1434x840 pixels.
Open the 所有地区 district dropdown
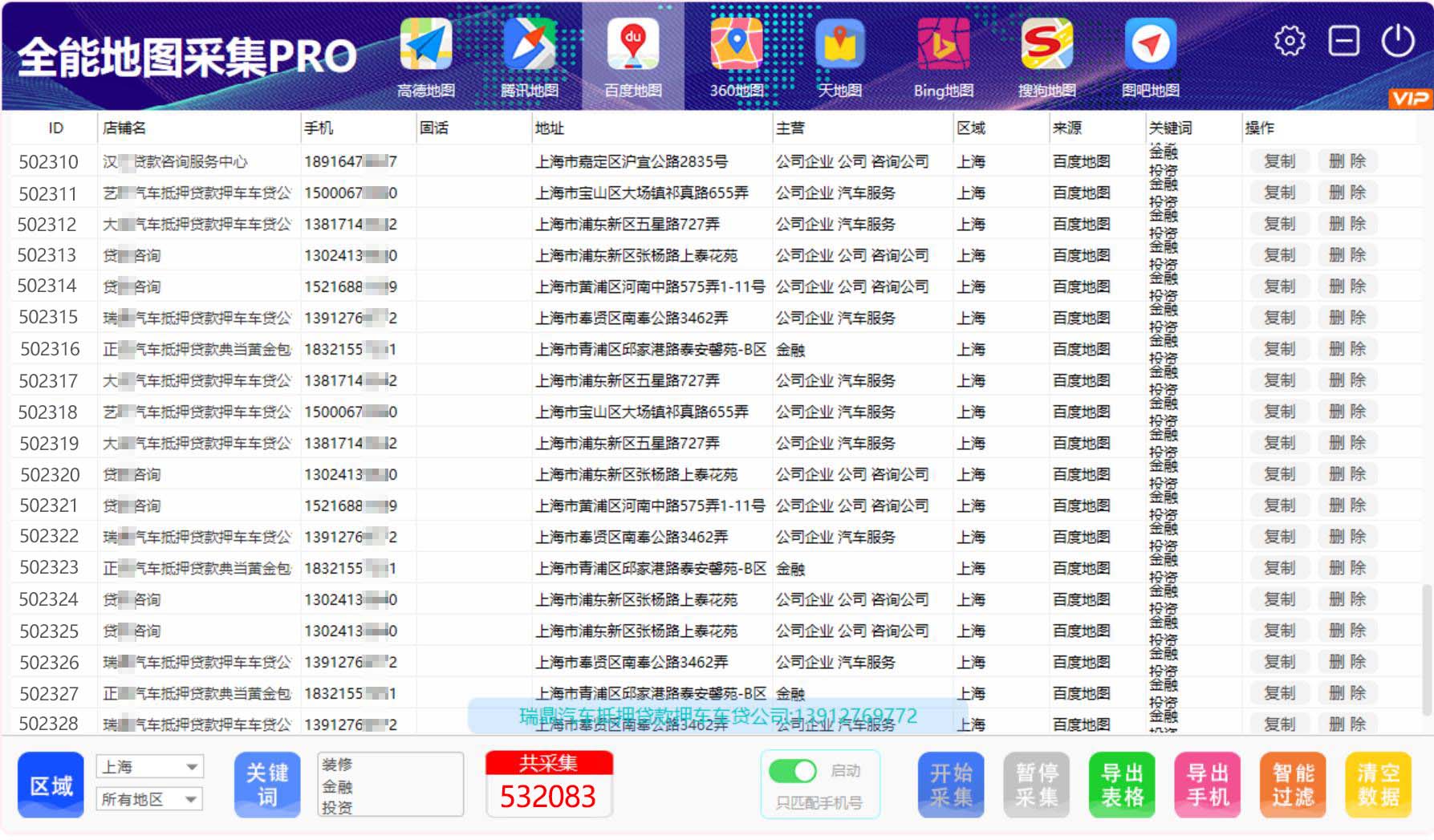pos(149,799)
